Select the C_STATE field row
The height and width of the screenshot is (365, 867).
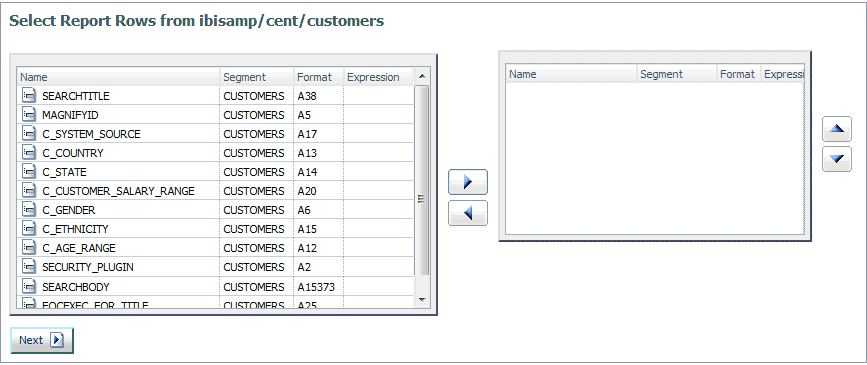coord(216,172)
